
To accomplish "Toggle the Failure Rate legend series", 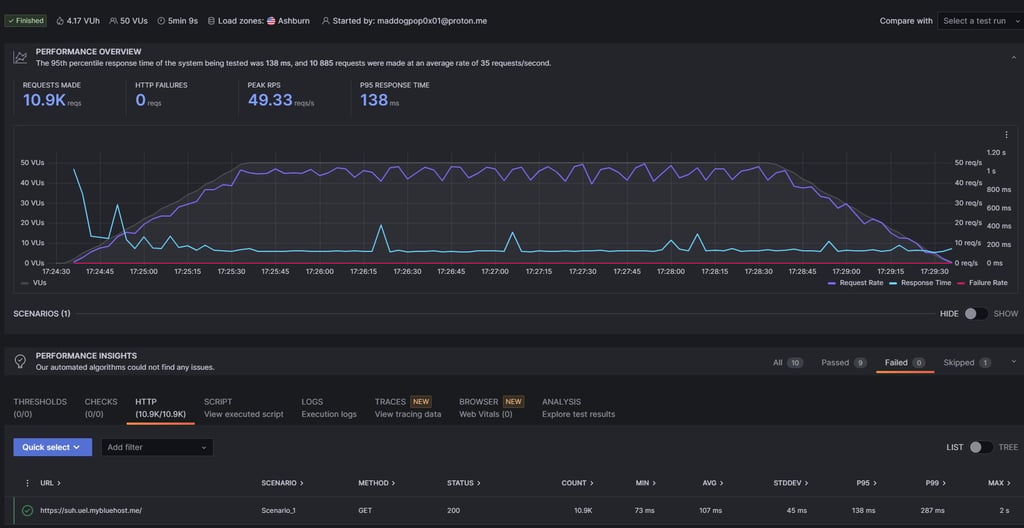I will 982,283.
